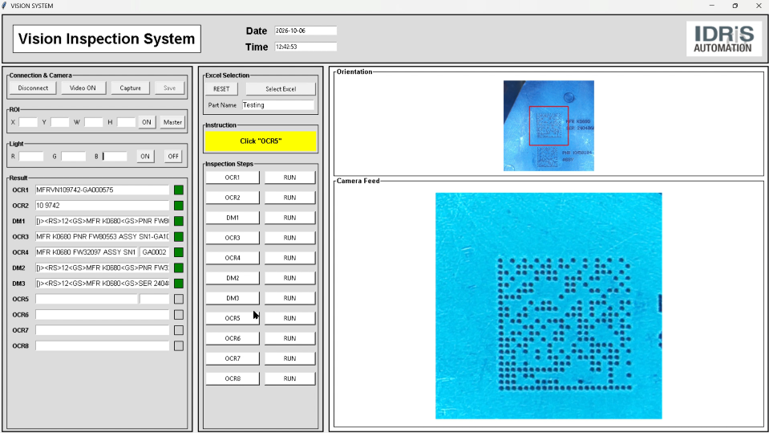Run the OCR1 inspection step

coord(290,178)
